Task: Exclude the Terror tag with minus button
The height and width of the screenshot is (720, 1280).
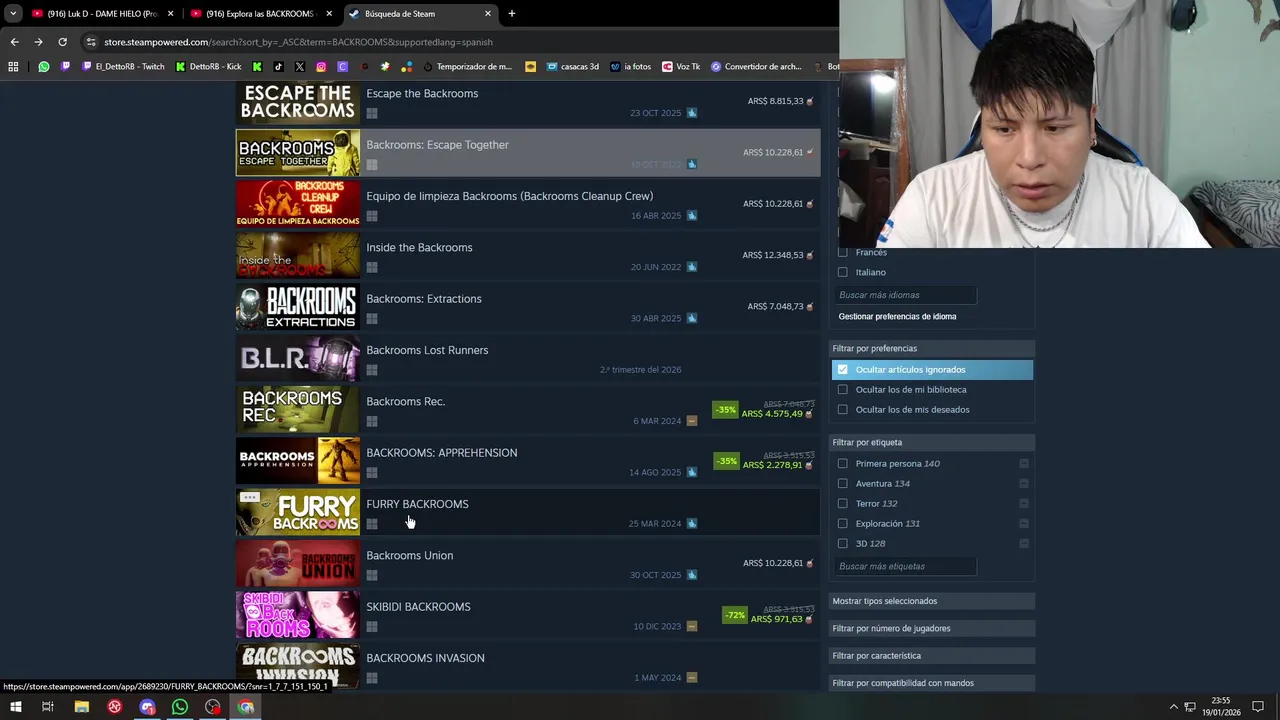Action: coord(1024,504)
